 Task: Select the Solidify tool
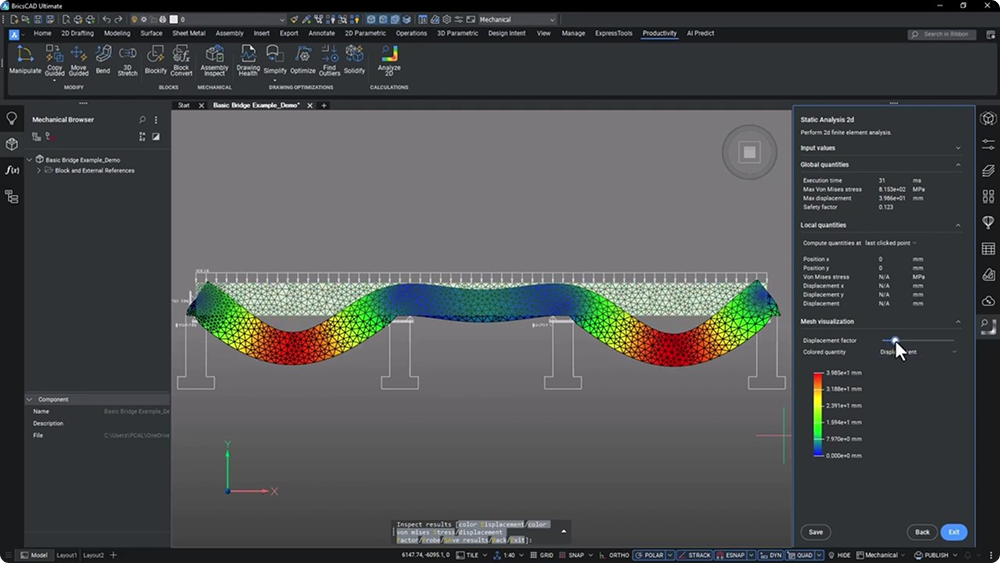click(354, 55)
